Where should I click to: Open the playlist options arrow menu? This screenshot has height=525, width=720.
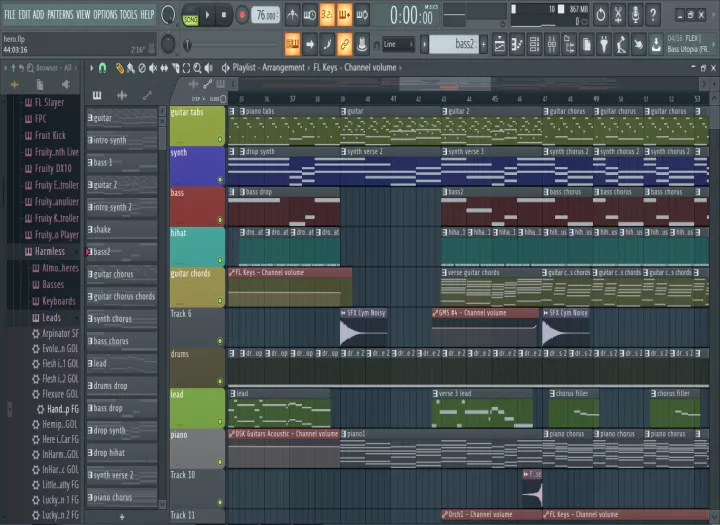pos(91,68)
